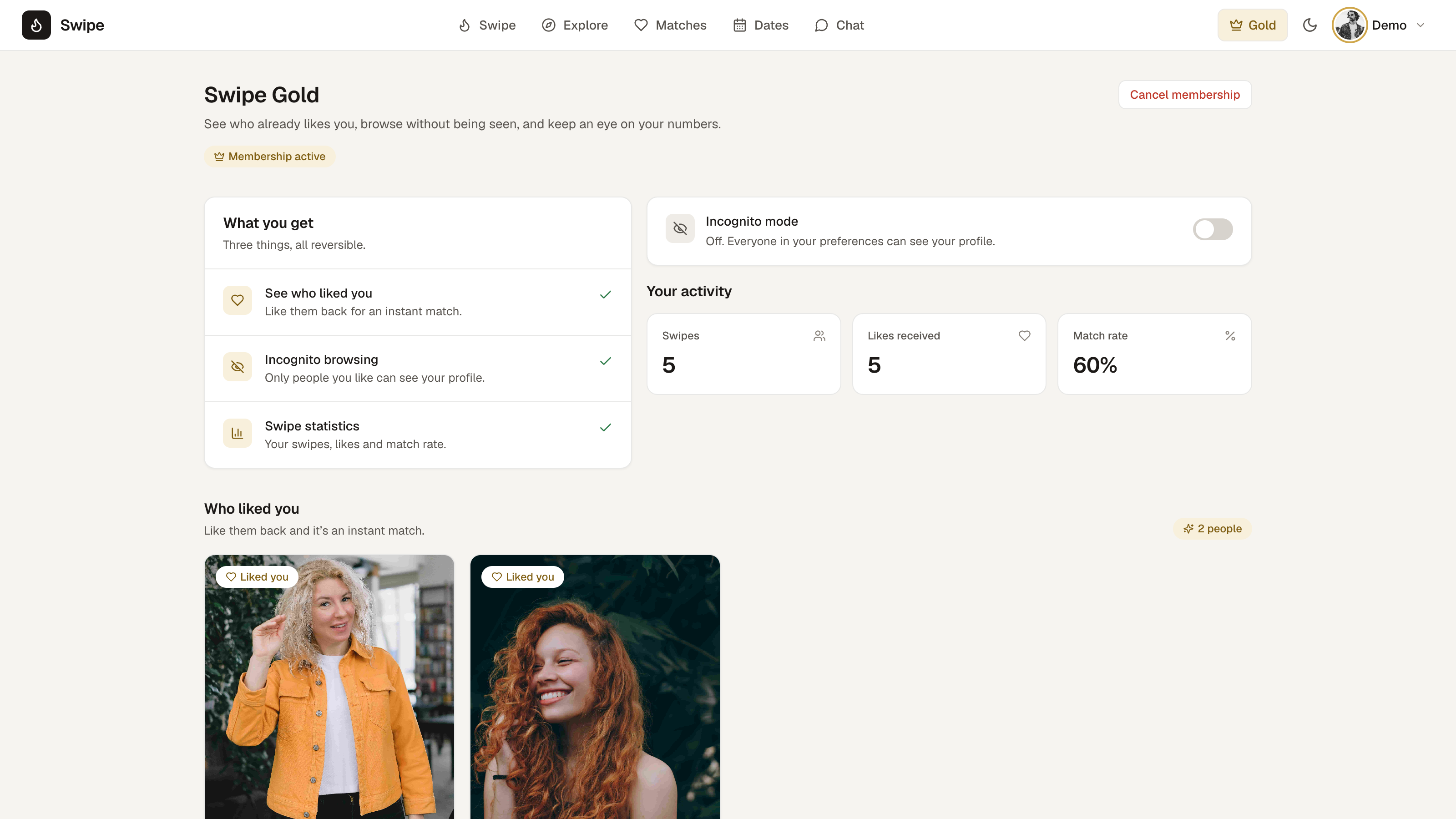Click the crossed-eye icon in Incognito mode card

point(680,228)
